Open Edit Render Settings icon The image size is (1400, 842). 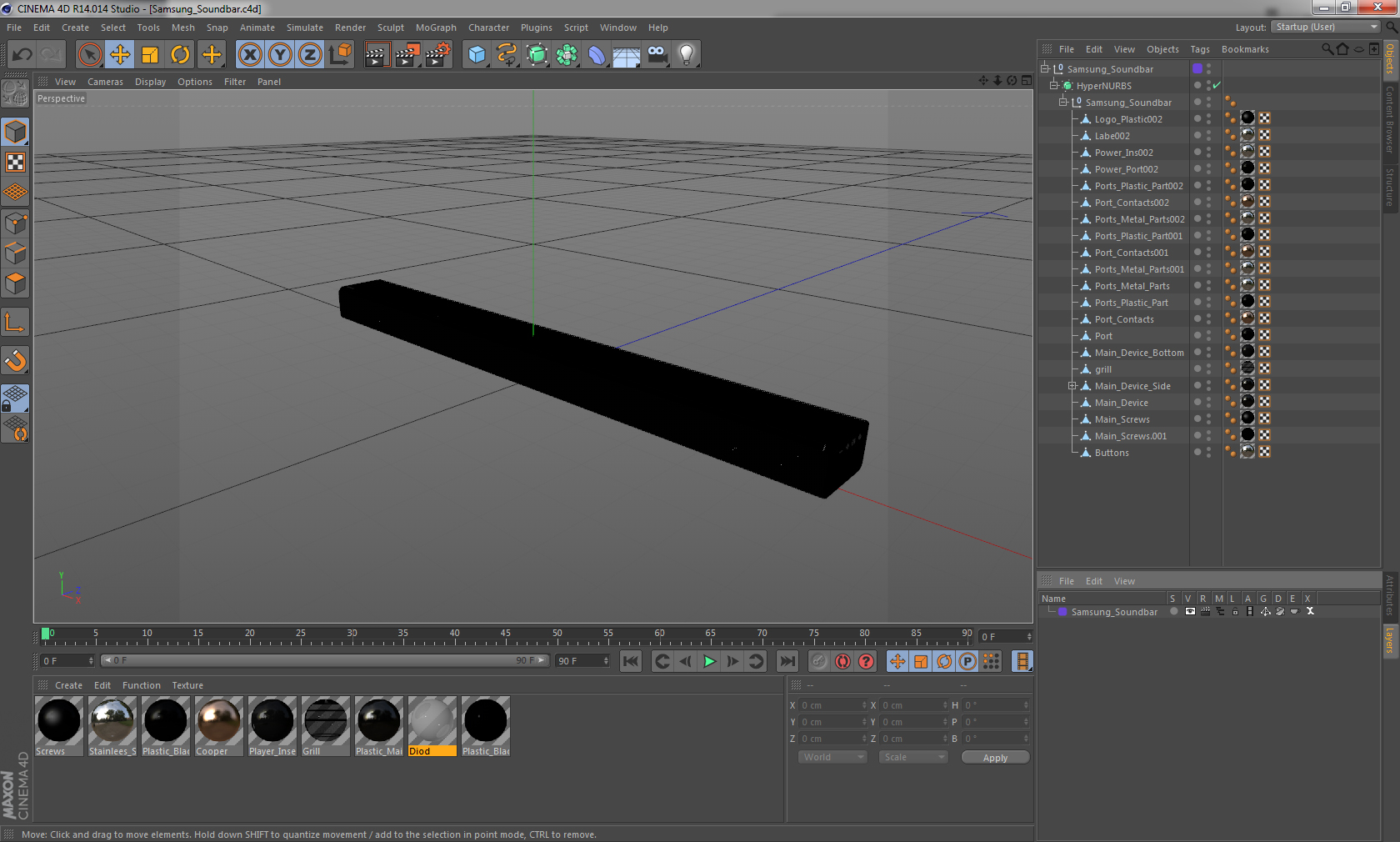(x=437, y=55)
